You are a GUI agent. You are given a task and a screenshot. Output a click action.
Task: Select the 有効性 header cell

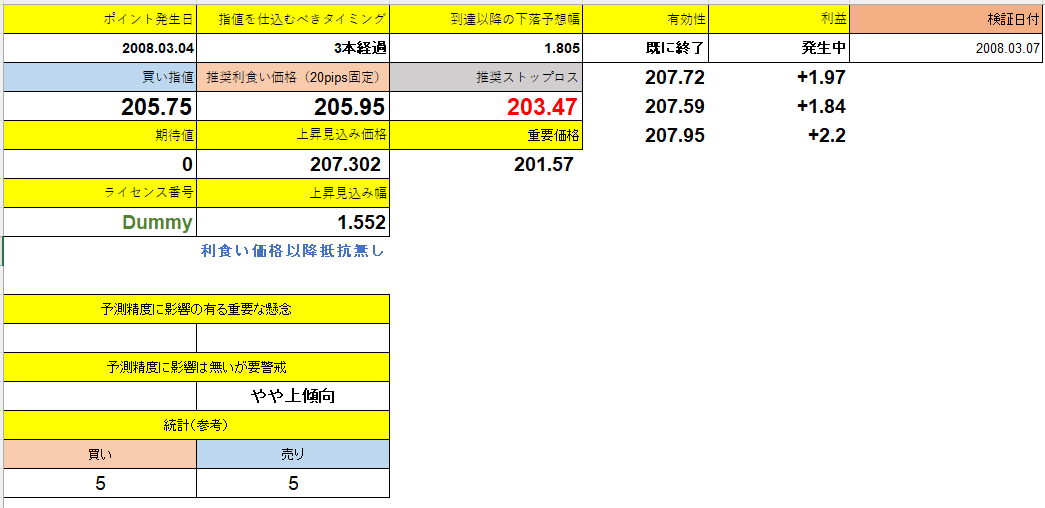(646, 19)
